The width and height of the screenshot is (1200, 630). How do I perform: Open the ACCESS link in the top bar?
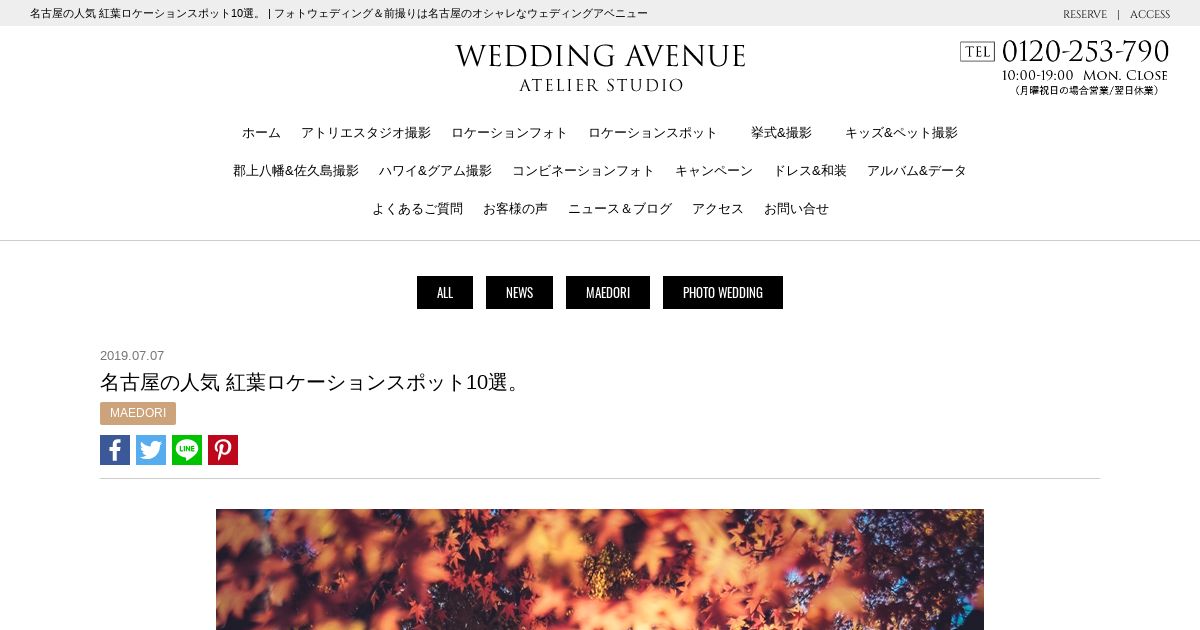tap(1150, 14)
